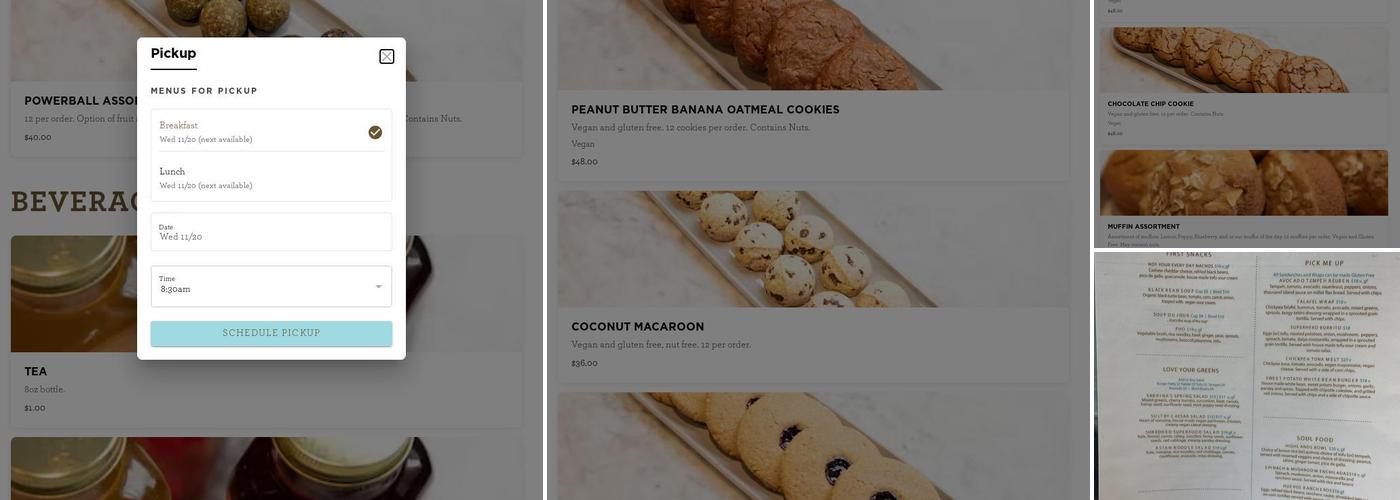Viewport: 1400px width, 500px height.
Task: Click the Breakfast selected checkmark icon
Action: [375, 132]
